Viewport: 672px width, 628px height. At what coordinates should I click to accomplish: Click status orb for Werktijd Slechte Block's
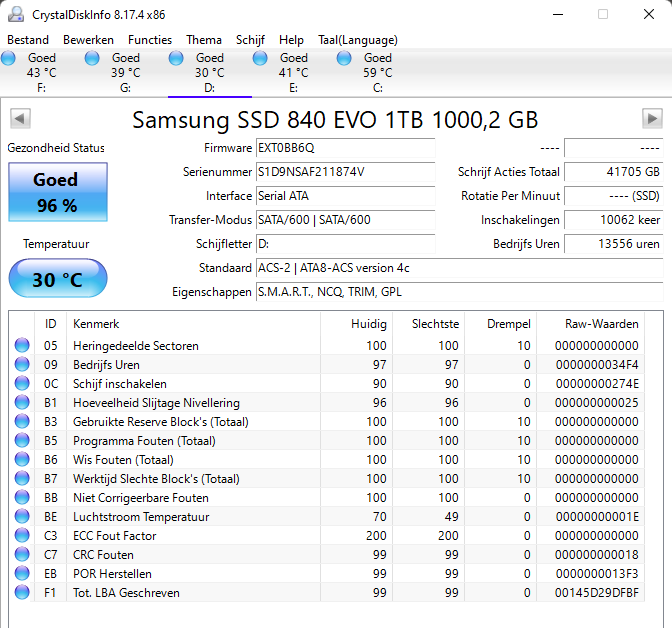(22, 478)
